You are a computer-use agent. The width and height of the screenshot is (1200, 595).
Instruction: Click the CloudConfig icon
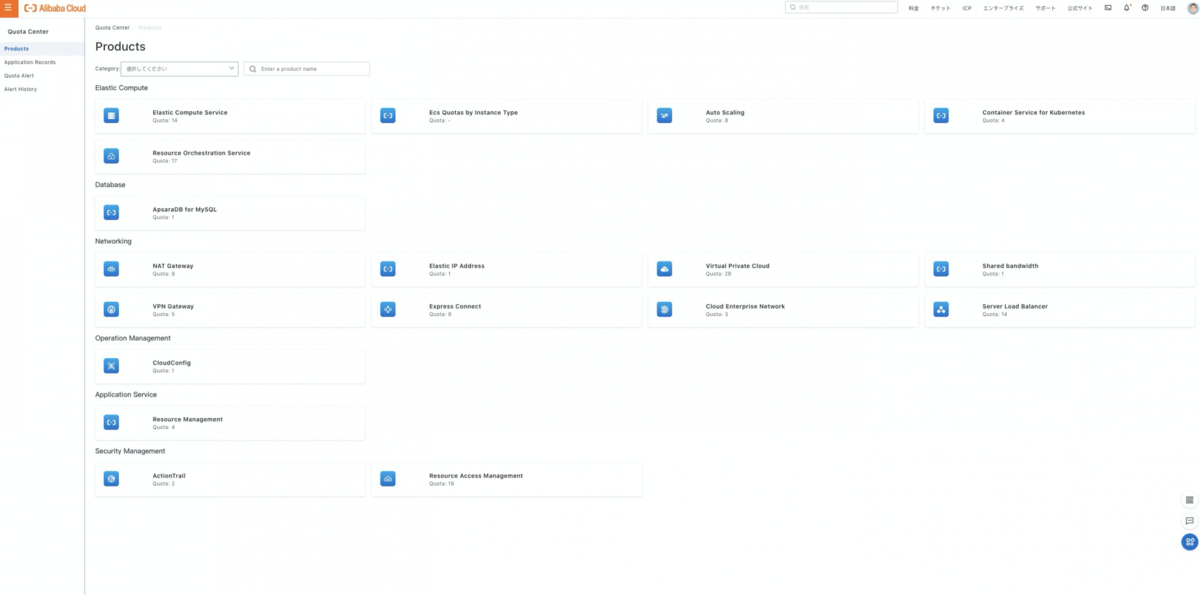pyautogui.click(x=112, y=366)
